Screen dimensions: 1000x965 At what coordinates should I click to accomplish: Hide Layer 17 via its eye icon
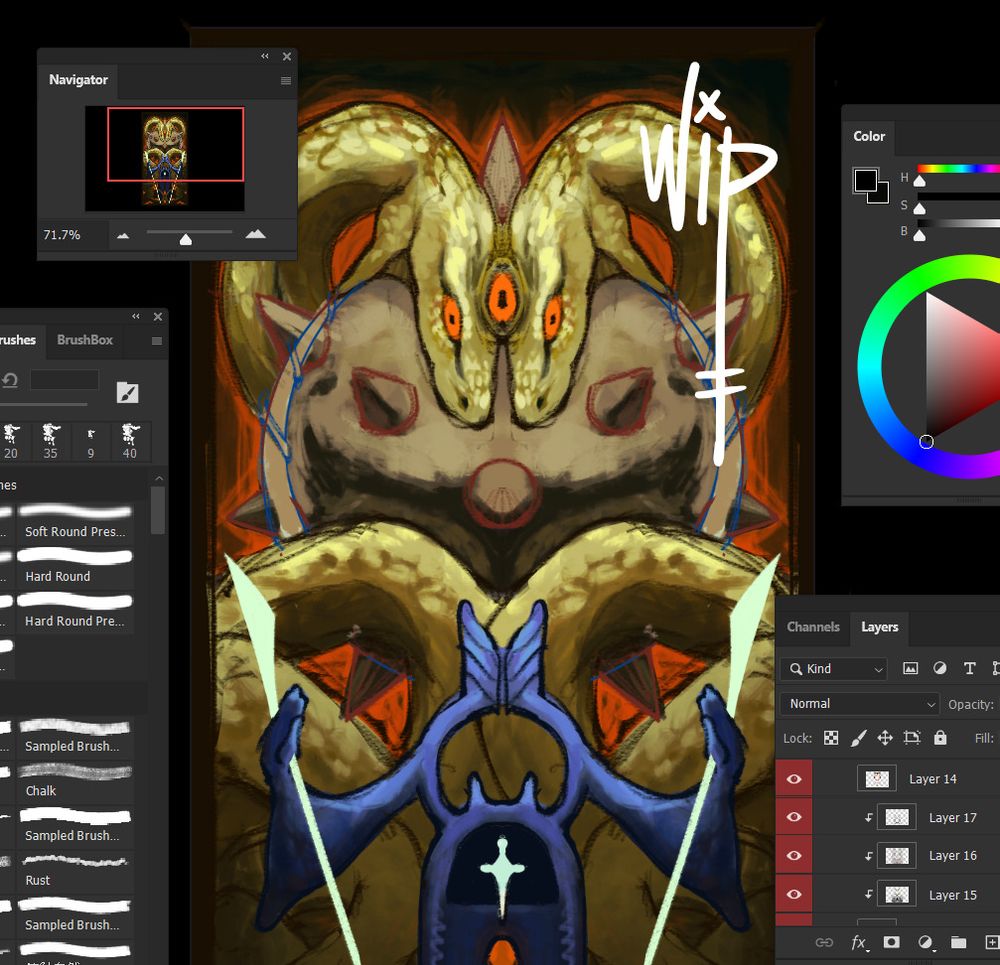click(794, 817)
